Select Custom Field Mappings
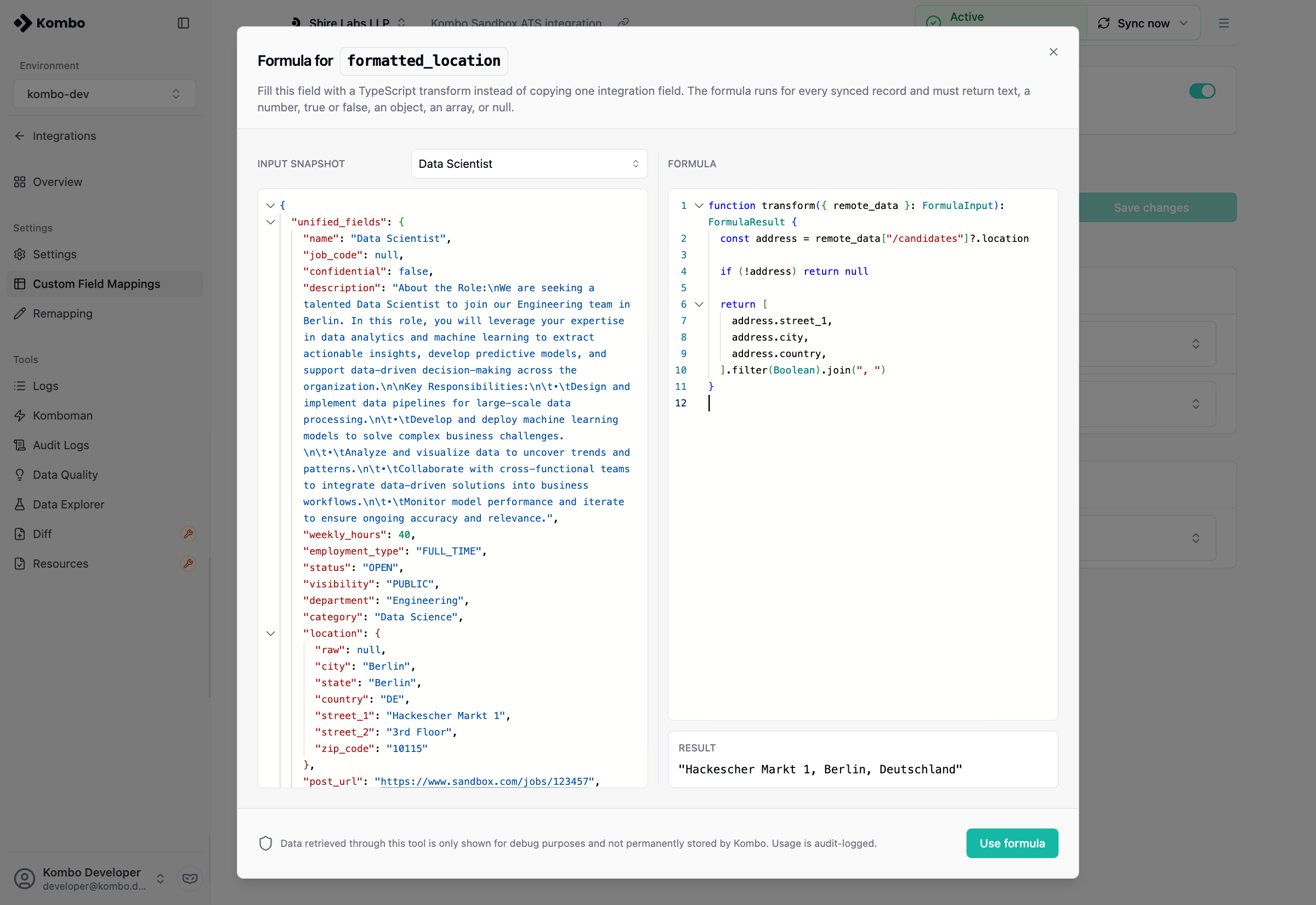This screenshot has height=905, width=1316. pos(105,284)
